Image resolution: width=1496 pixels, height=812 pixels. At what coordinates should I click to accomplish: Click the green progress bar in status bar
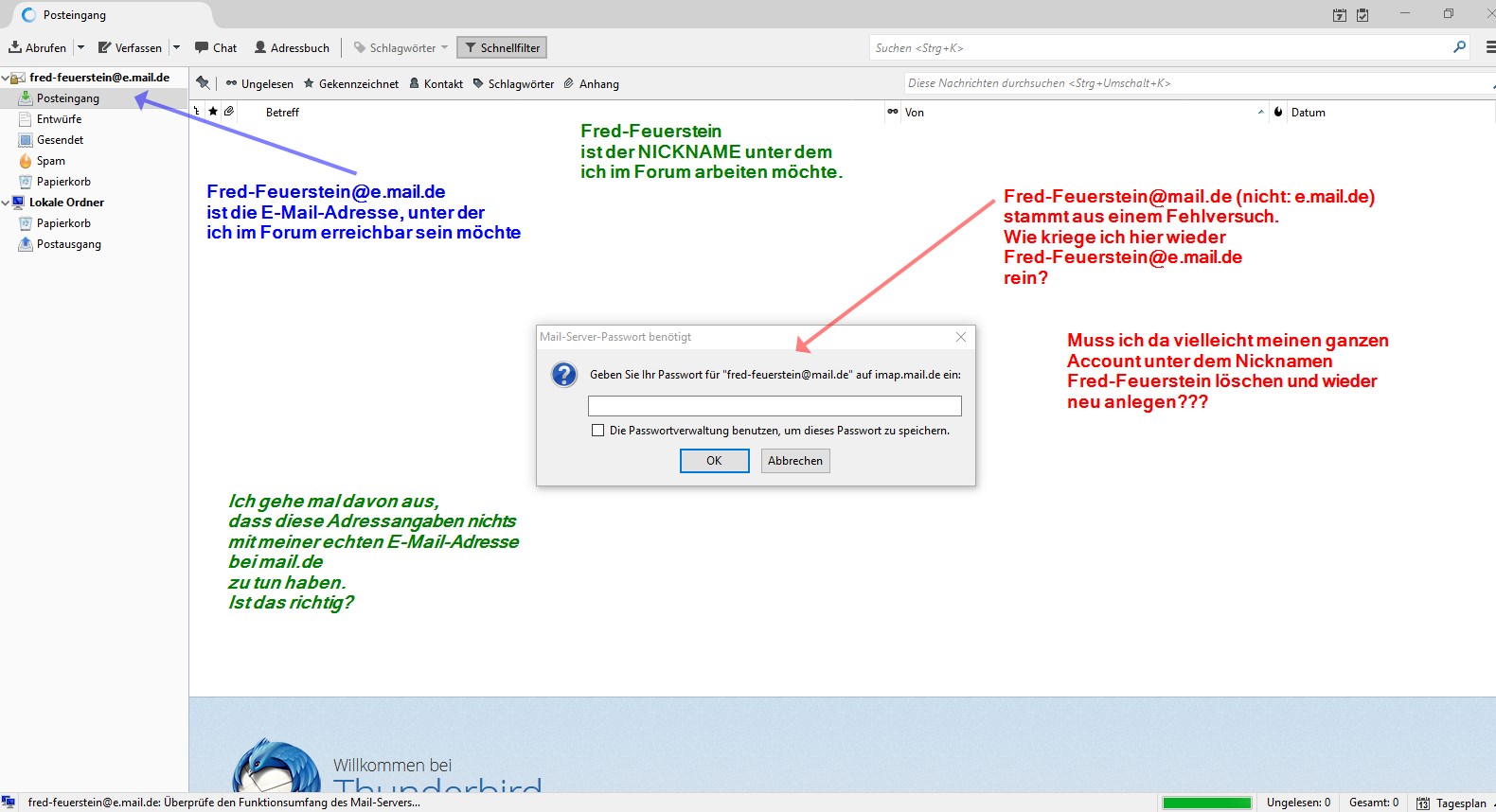tap(1207, 803)
